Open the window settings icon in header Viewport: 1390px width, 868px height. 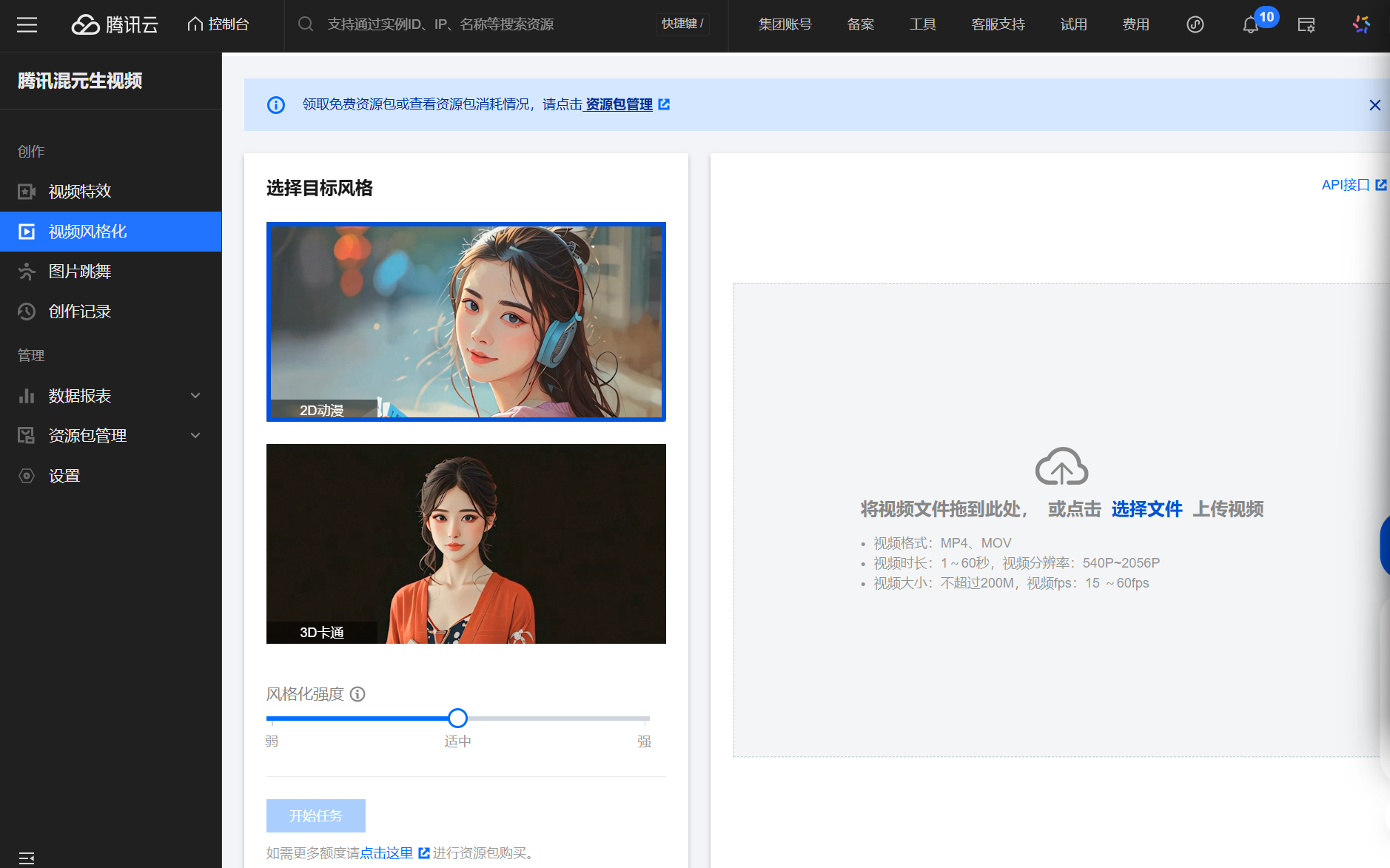(1306, 25)
